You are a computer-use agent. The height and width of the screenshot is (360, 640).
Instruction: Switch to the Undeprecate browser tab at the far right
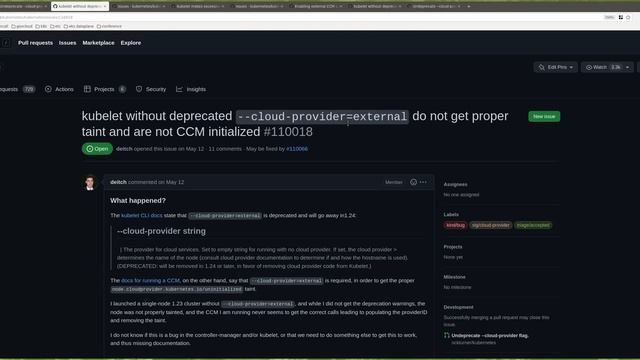click(x=436, y=6)
